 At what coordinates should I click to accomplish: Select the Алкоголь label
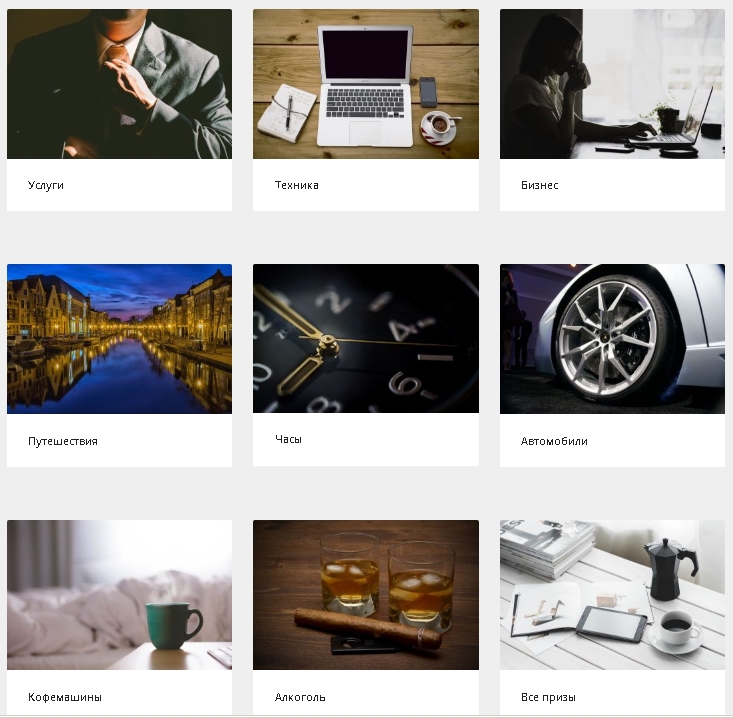[300, 697]
